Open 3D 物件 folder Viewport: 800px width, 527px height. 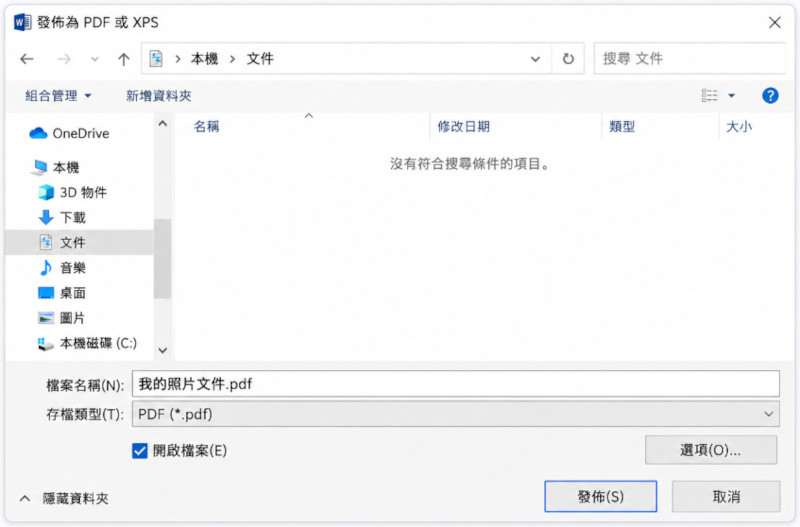coord(72,192)
